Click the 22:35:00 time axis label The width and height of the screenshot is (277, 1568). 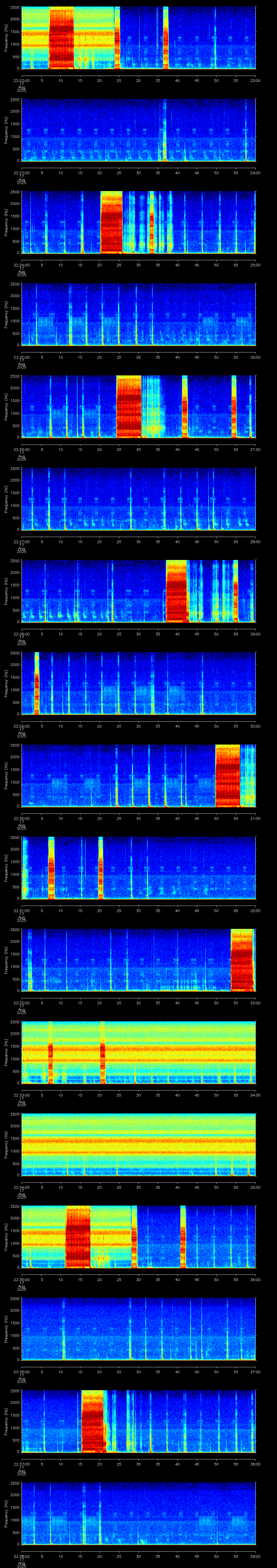[22, 1279]
